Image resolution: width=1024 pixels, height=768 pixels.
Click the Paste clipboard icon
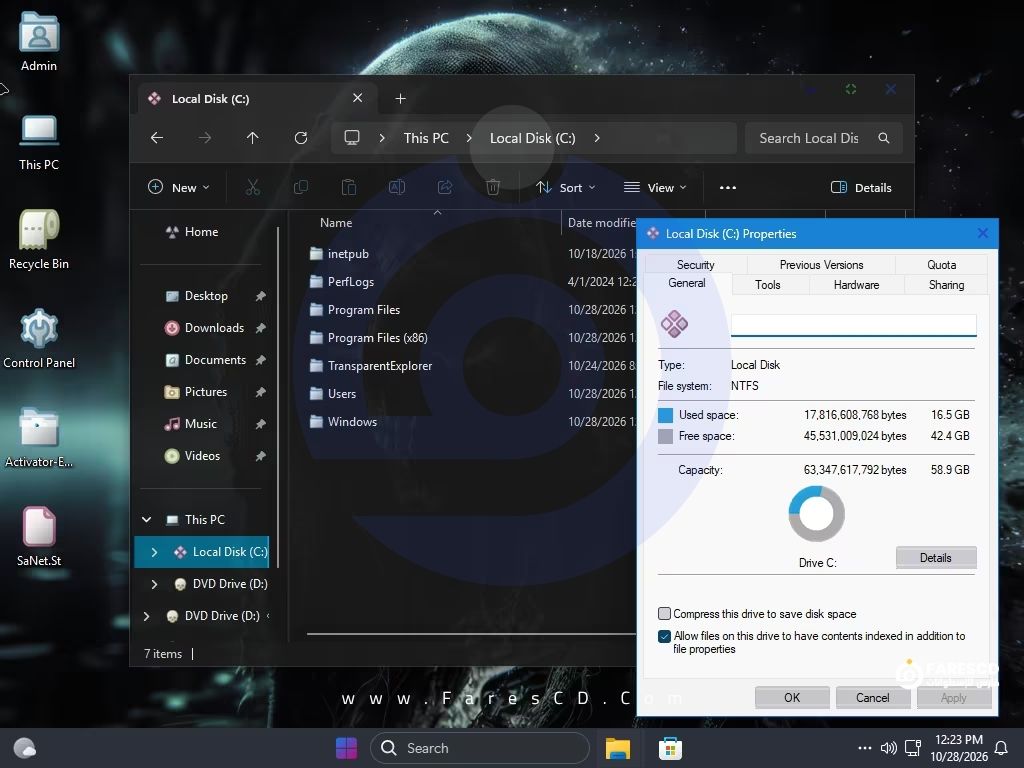point(349,187)
